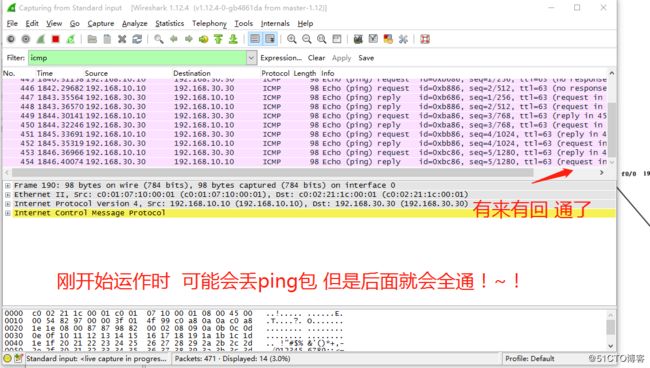Open capture options icon in toolbar
The image size is (650, 368).
(26, 39)
